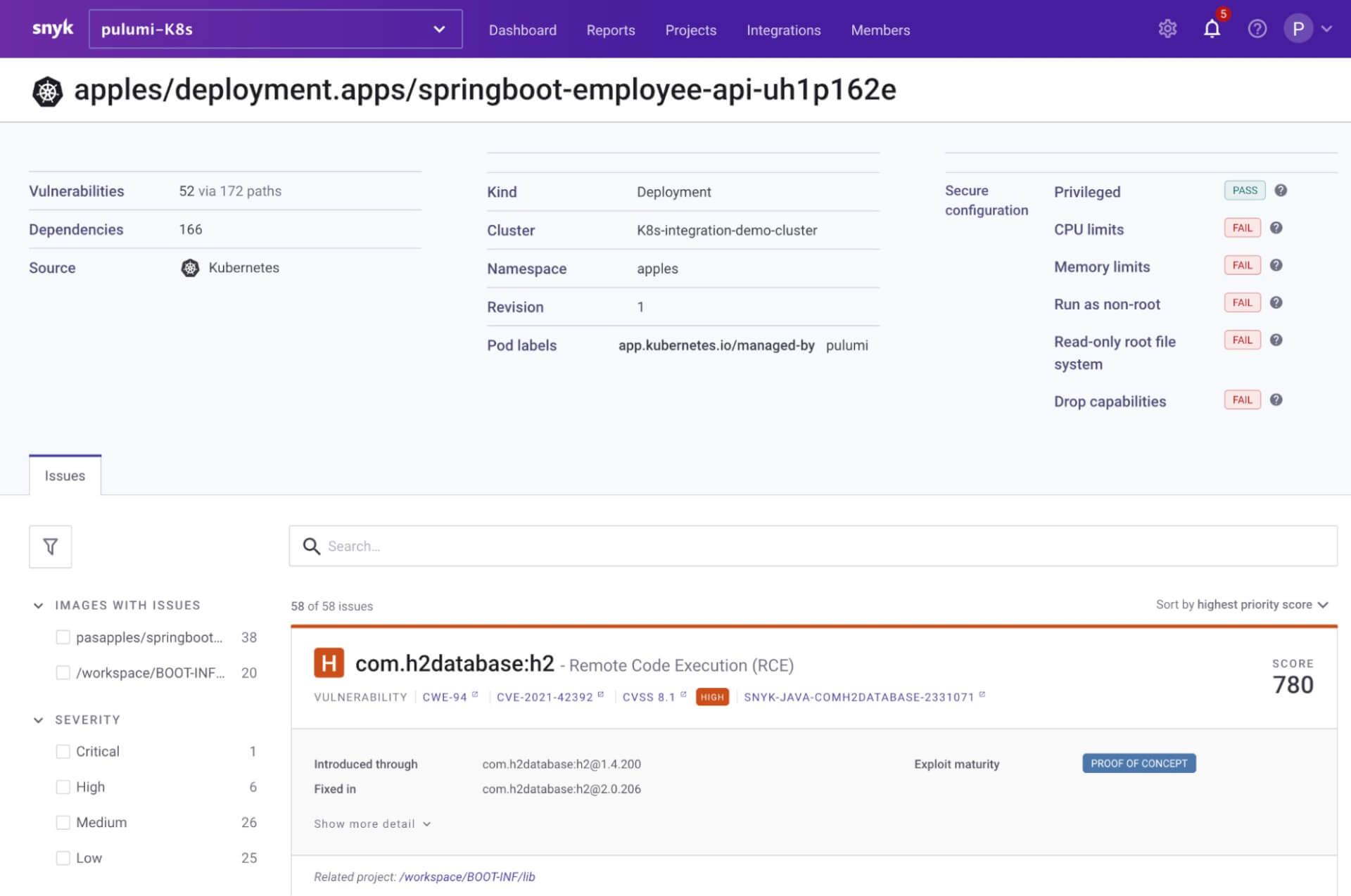Select the Issues tab
The height and width of the screenshot is (896, 1351).
pyautogui.click(x=65, y=475)
